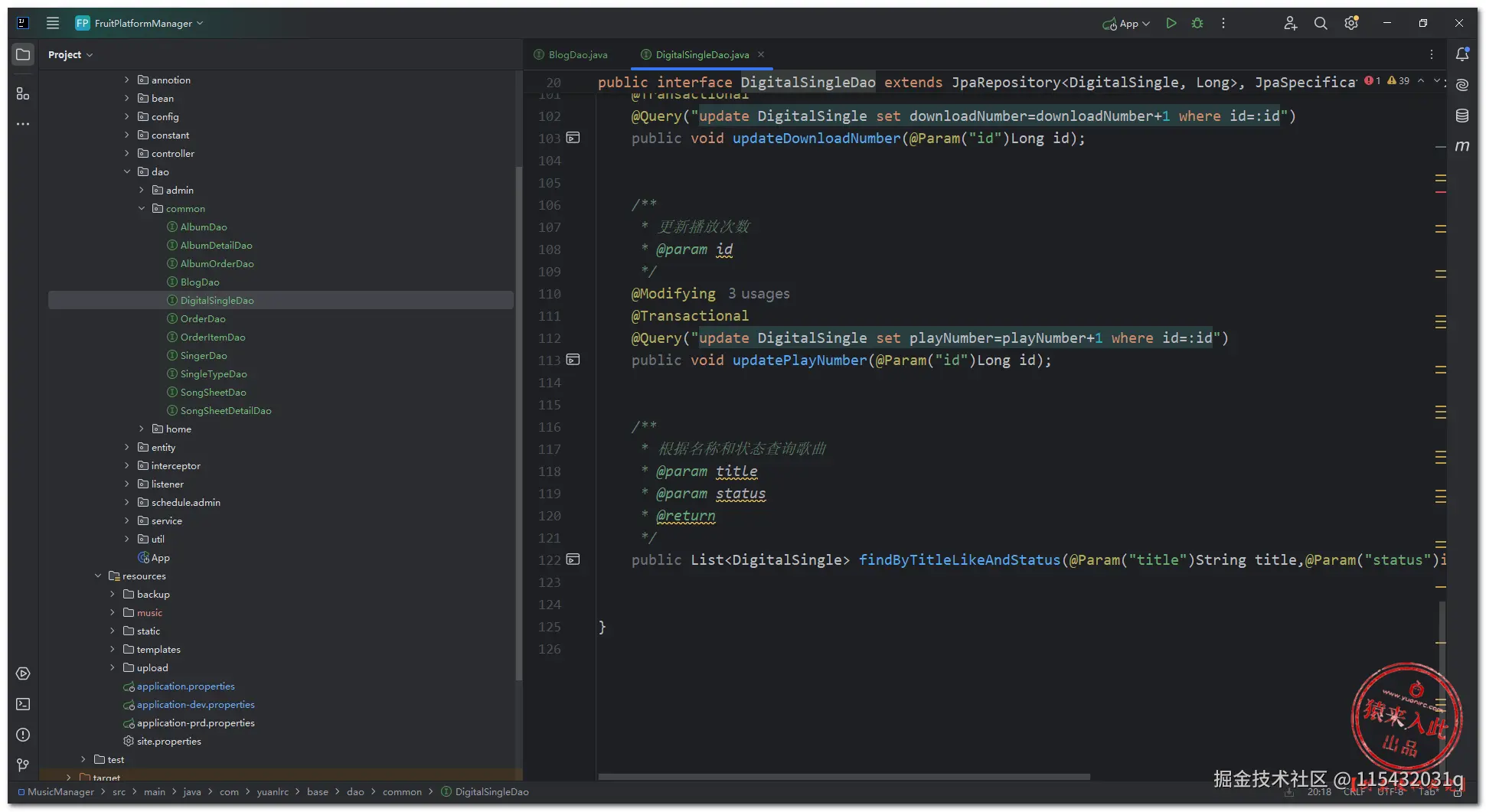Open the Project tool window
The height and width of the screenshot is (812, 1486).
click(x=23, y=54)
